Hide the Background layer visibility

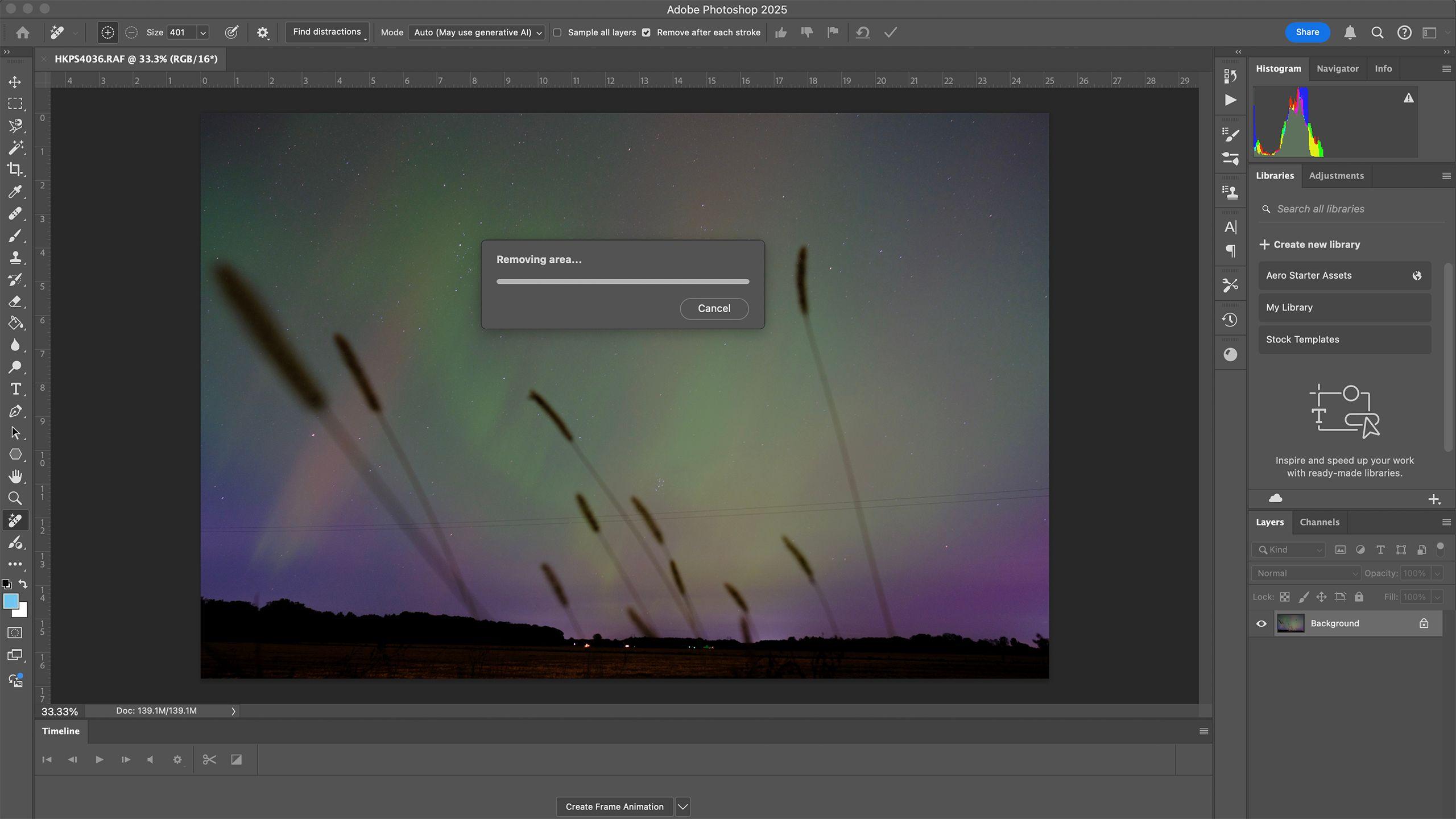pyautogui.click(x=1261, y=623)
